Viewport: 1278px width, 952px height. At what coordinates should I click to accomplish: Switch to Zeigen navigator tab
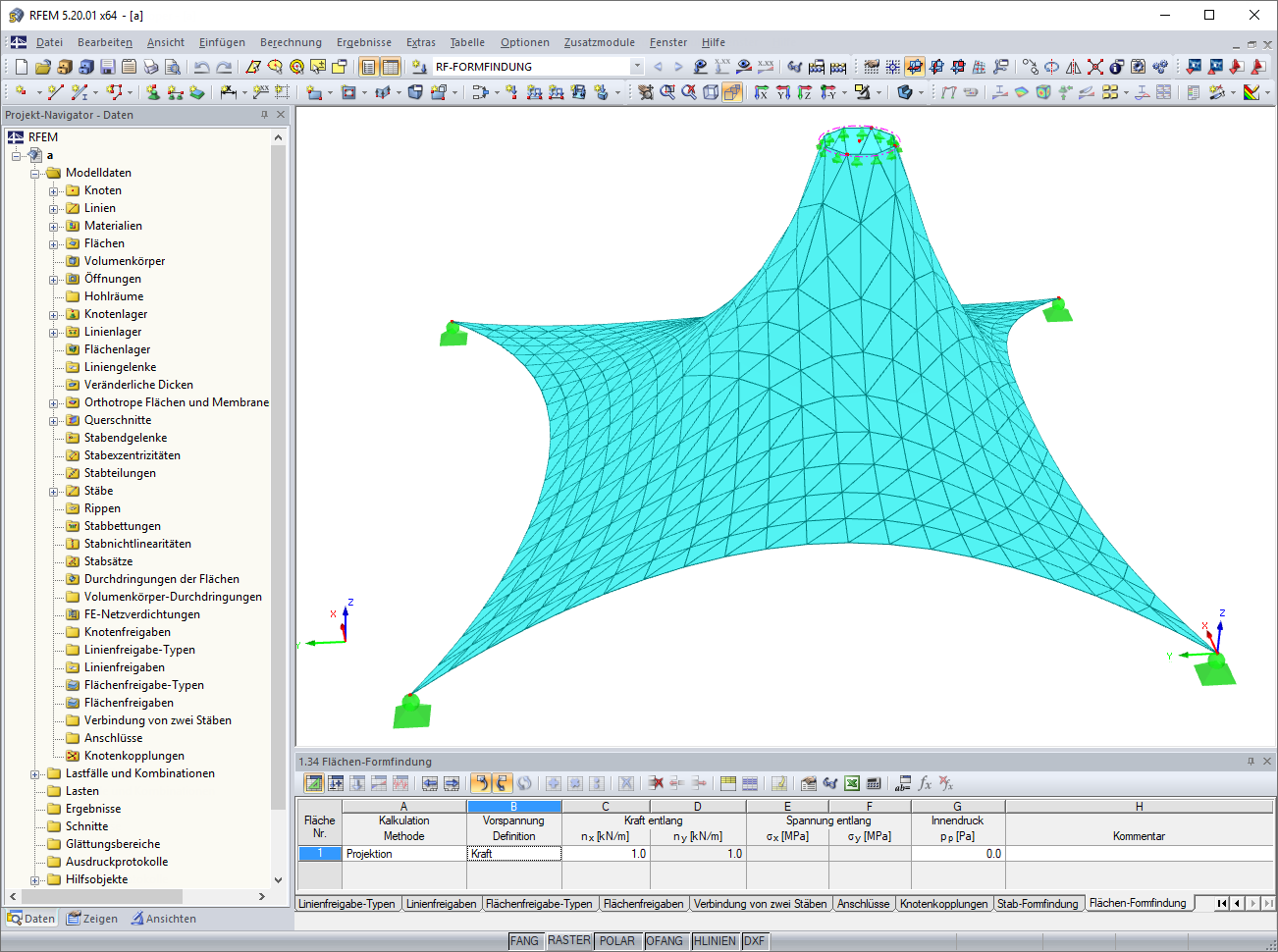[91, 919]
